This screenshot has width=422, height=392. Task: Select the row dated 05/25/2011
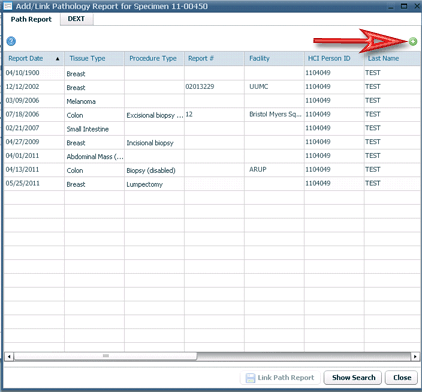(212, 184)
